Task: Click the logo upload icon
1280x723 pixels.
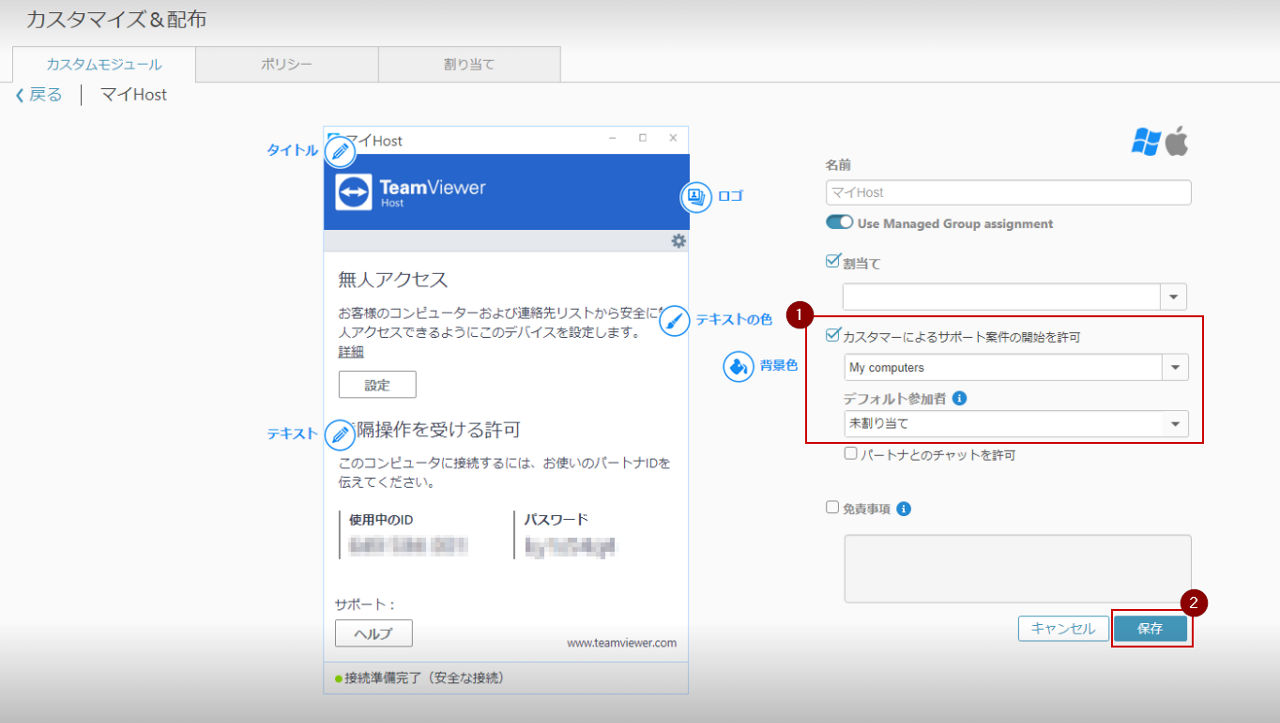Action: pos(696,197)
